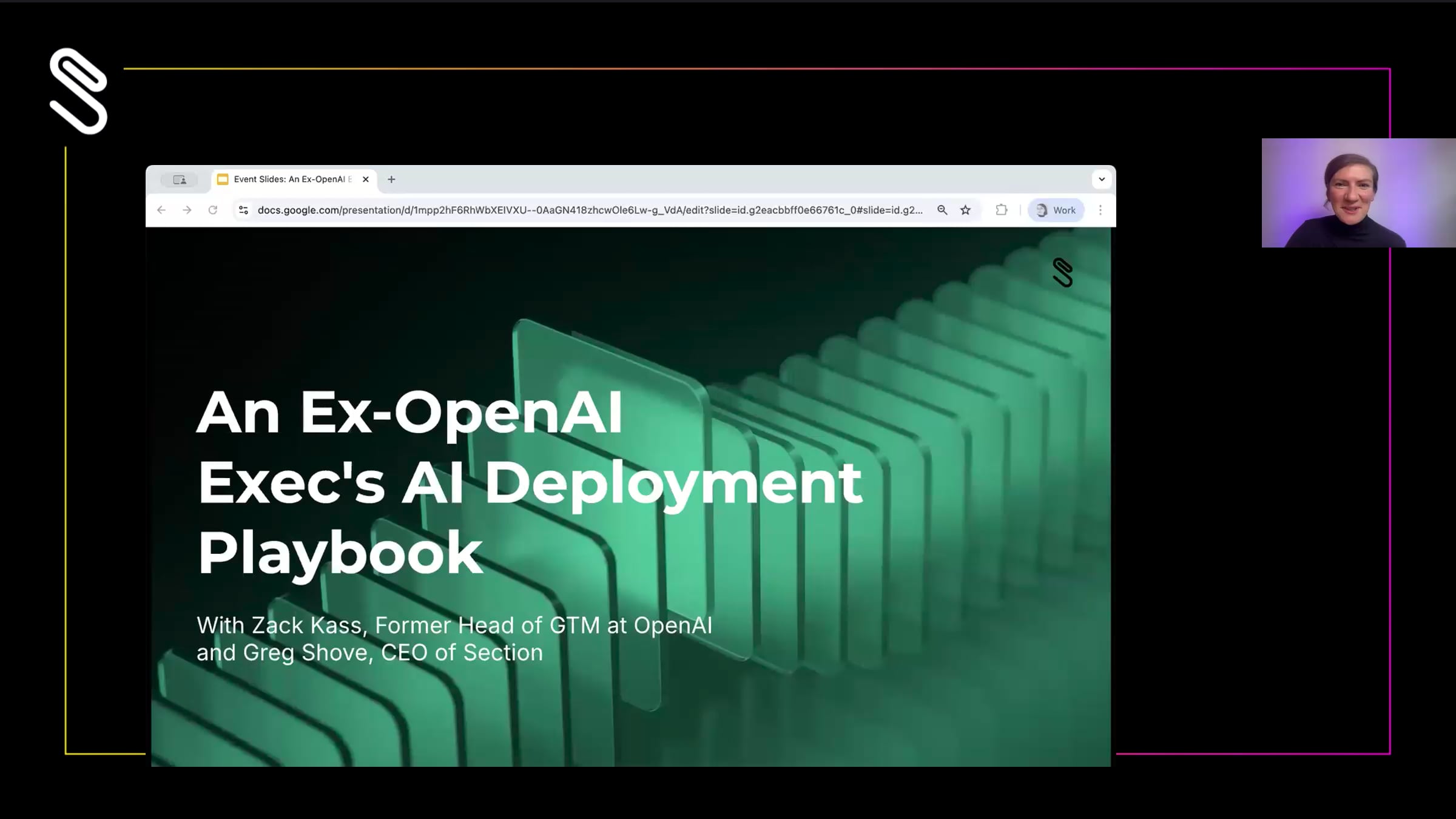Expand the tab list chevron at top right
The width and height of the screenshot is (1456, 819).
1101,179
